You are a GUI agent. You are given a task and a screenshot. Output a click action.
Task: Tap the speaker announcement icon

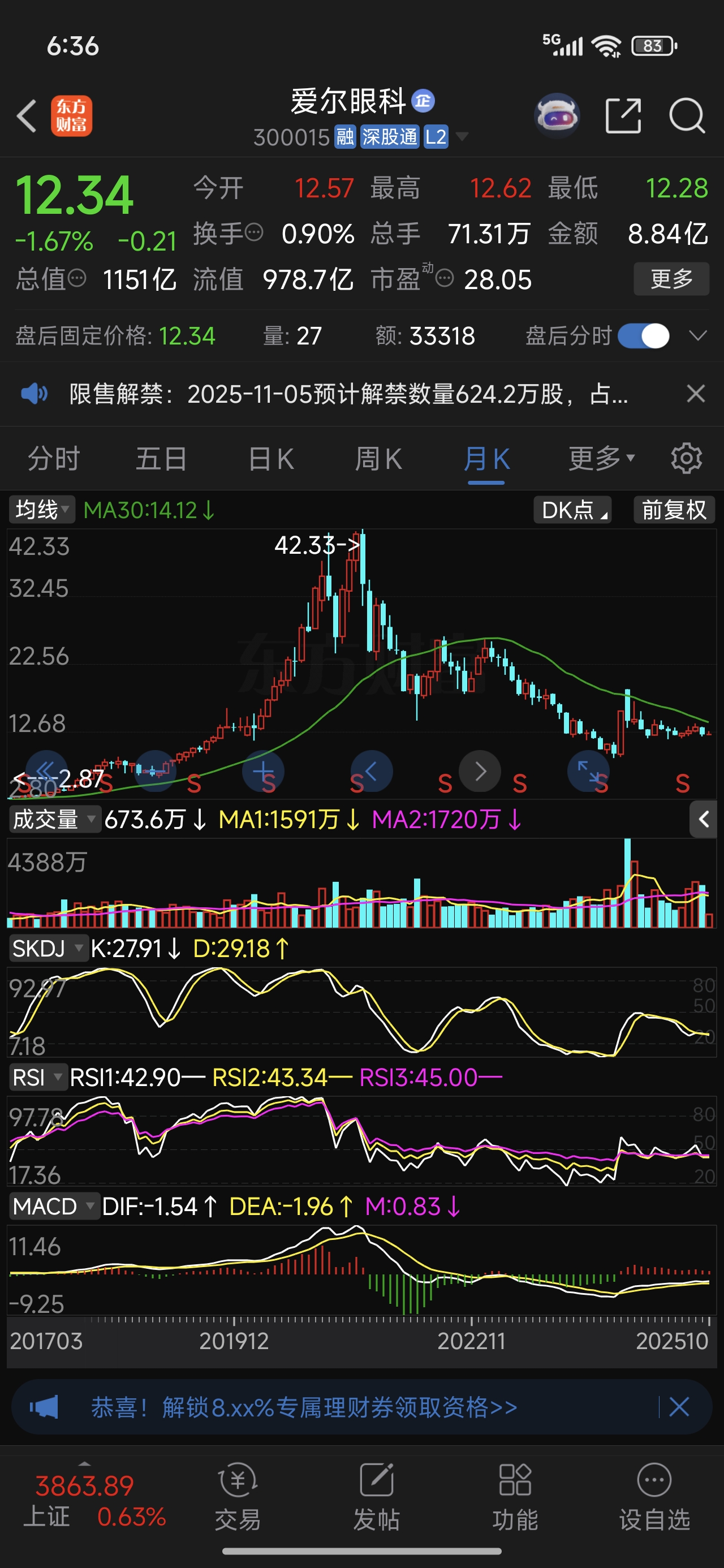tap(34, 394)
